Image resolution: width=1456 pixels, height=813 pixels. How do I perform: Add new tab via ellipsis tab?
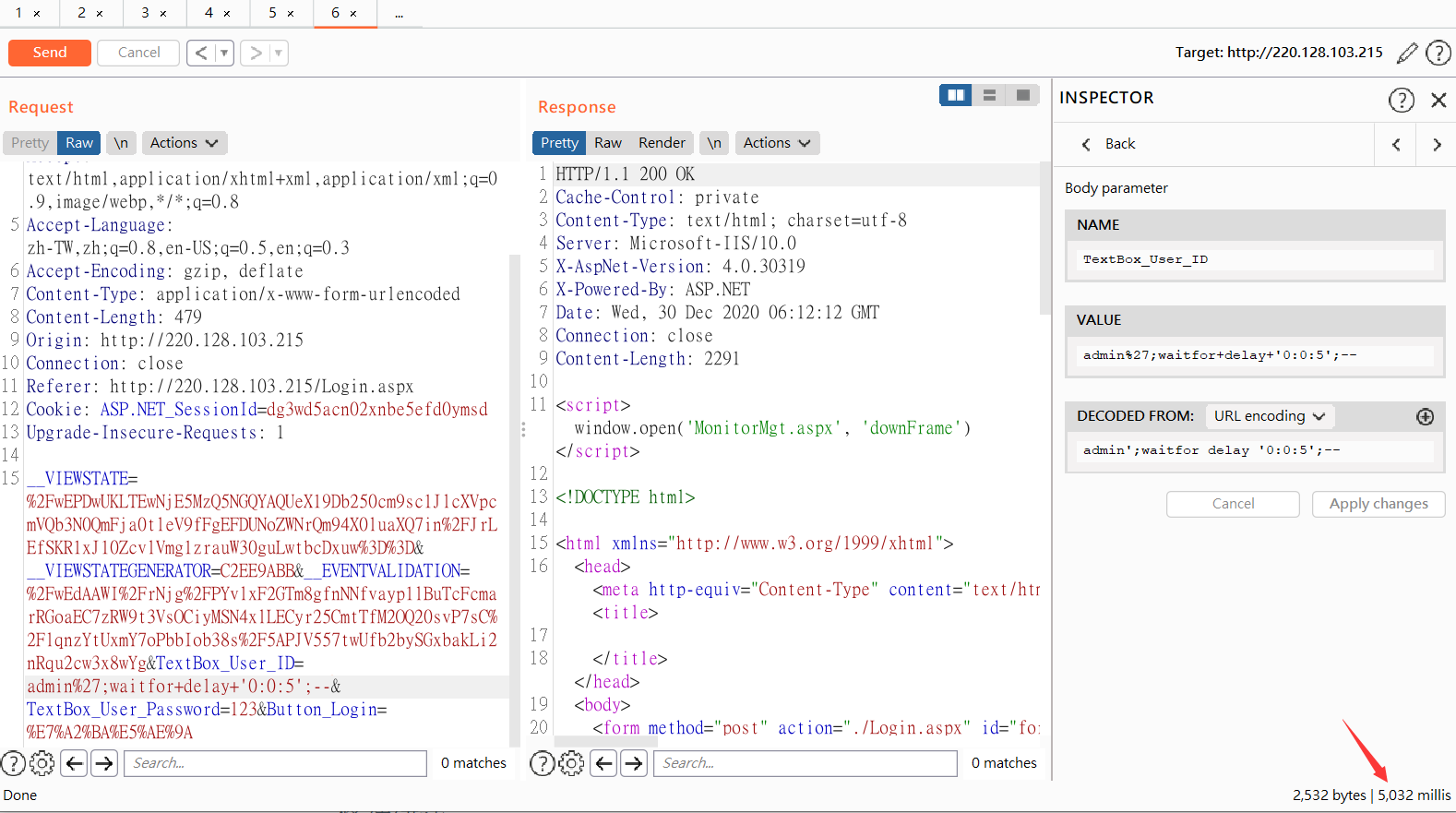[399, 14]
